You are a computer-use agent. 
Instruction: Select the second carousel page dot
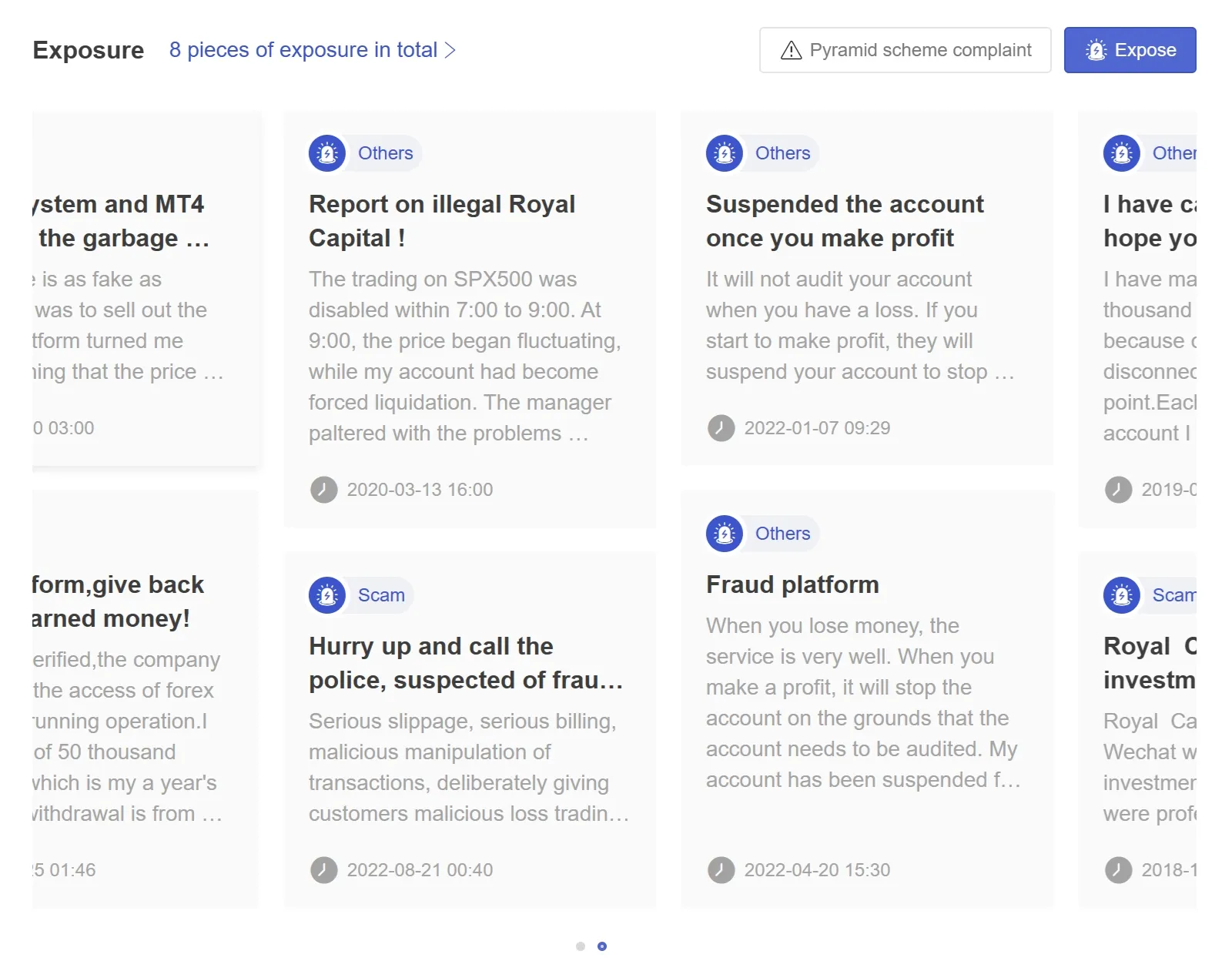coord(602,946)
